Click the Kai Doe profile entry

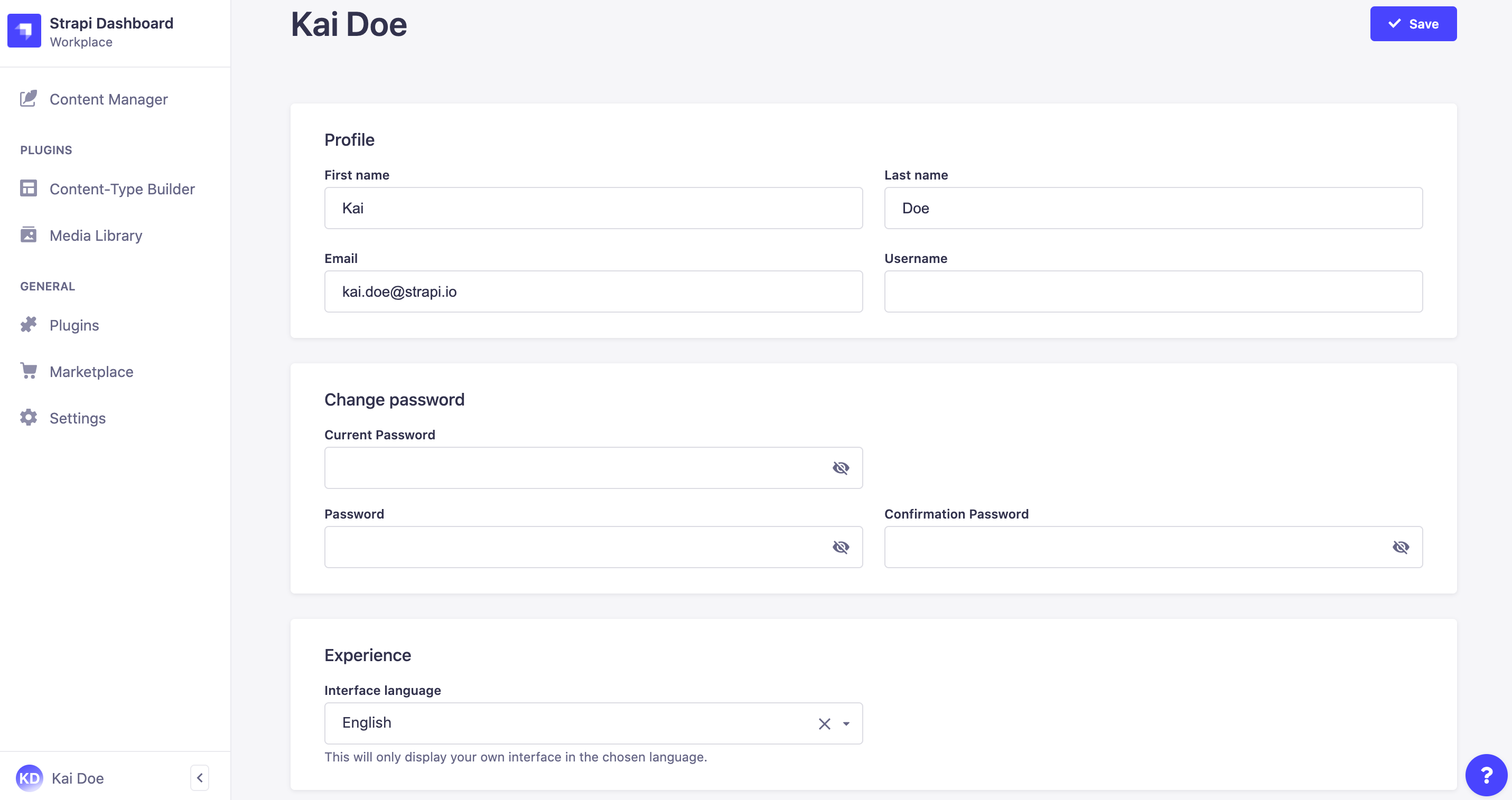click(x=77, y=778)
